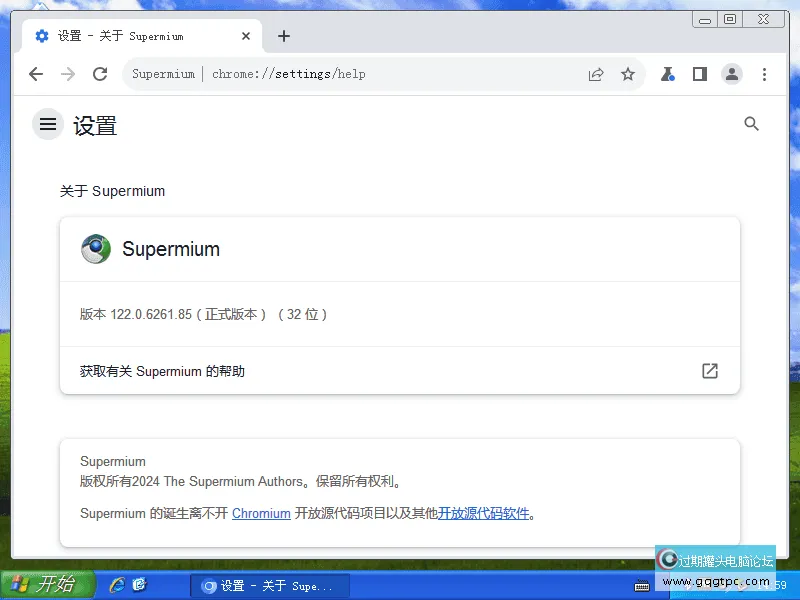Screen dimensions: 800x600
Task: Click the address bar showing chrome://settings/help
Action: click(x=300, y=73)
